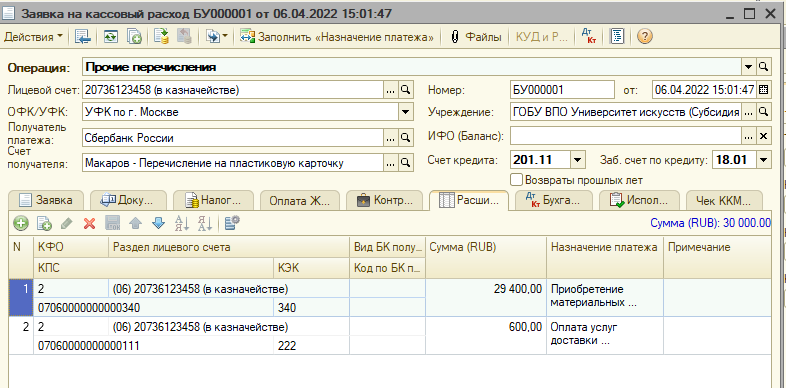Click the Сумма (RUB) column header
Viewport: 786px width, 388px height.
[x=486, y=258]
